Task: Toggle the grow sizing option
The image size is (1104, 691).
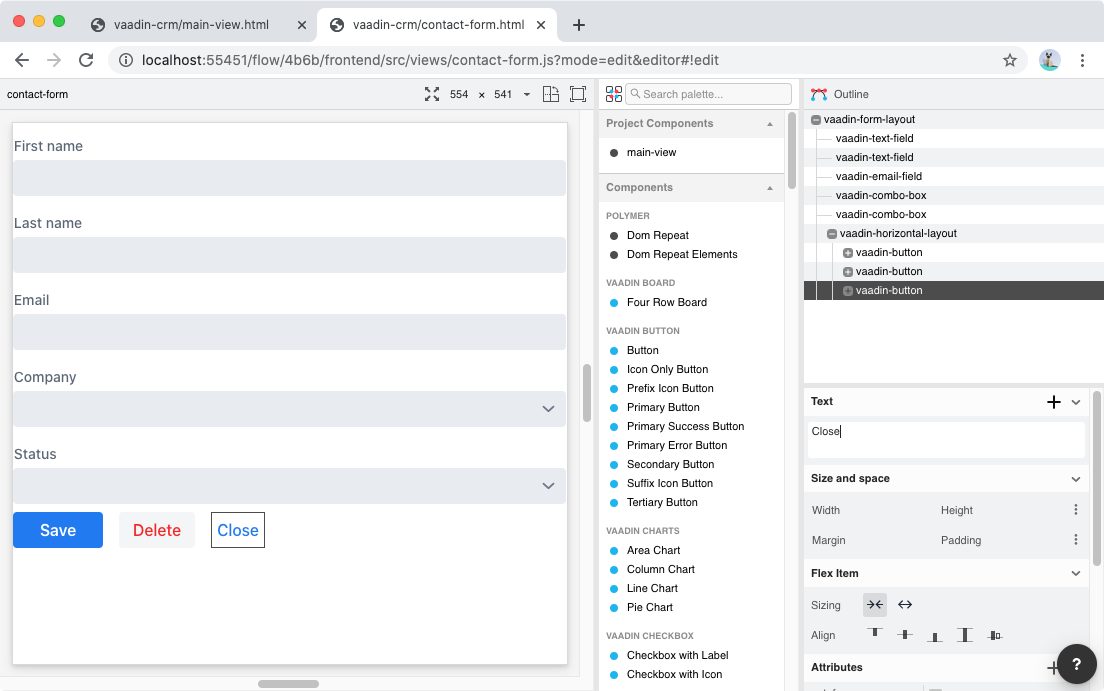Action: pyautogui.click(x=905, y=605)
